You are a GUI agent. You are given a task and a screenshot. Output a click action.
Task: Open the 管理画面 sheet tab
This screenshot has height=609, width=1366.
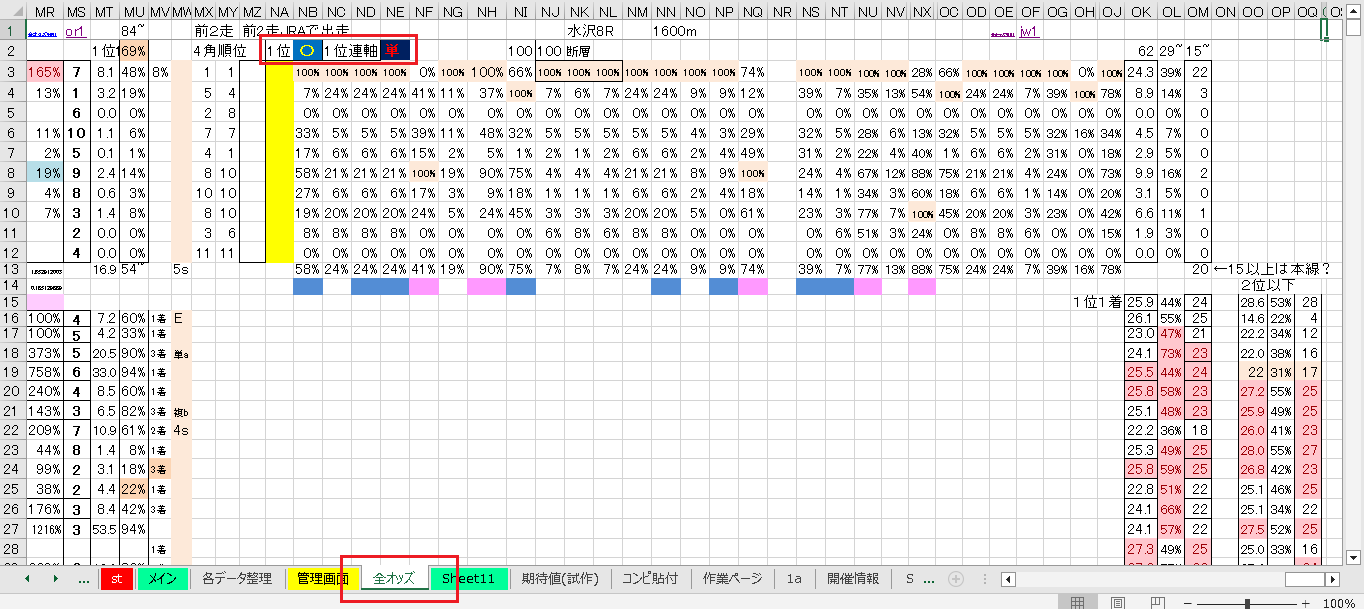click(322, 579)
